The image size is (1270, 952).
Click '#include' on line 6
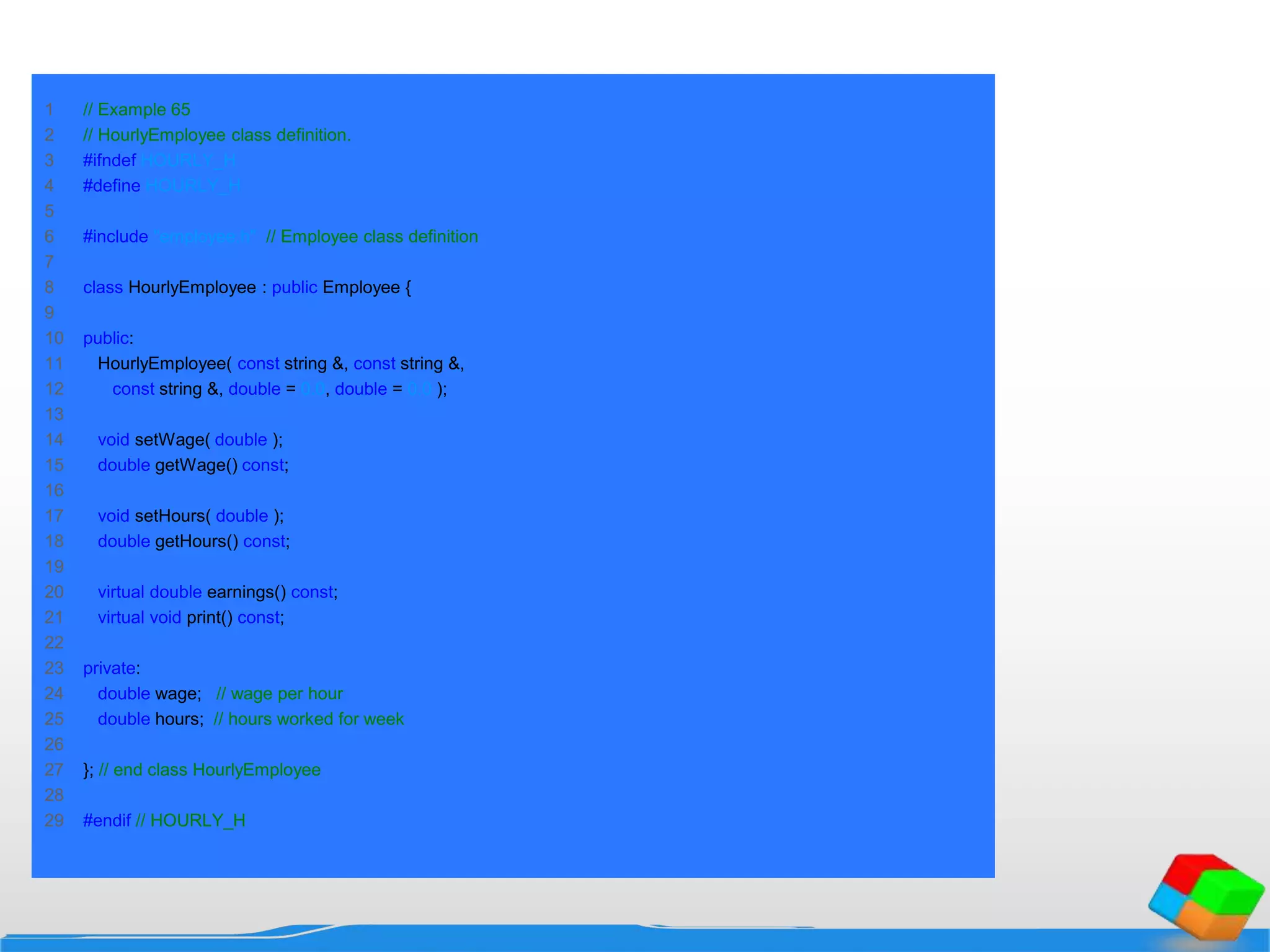pos(115,237)
